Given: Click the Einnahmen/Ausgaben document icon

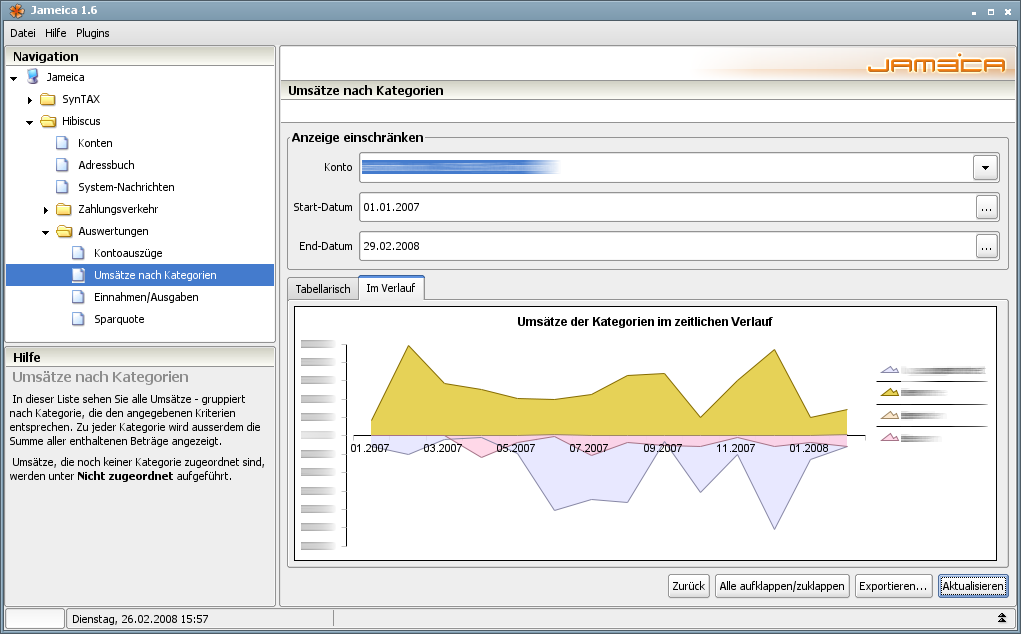Looking at the screenshot, I should coord(78,297).
